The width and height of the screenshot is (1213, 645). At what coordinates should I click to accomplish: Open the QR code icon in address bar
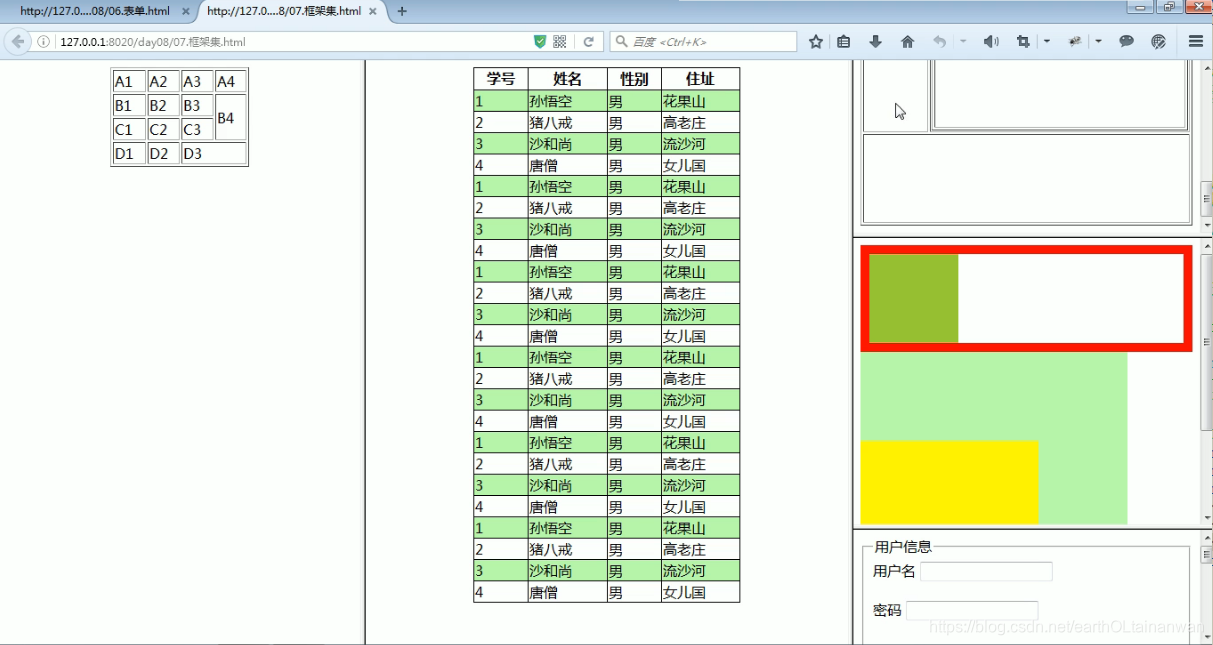click(560, 41)
